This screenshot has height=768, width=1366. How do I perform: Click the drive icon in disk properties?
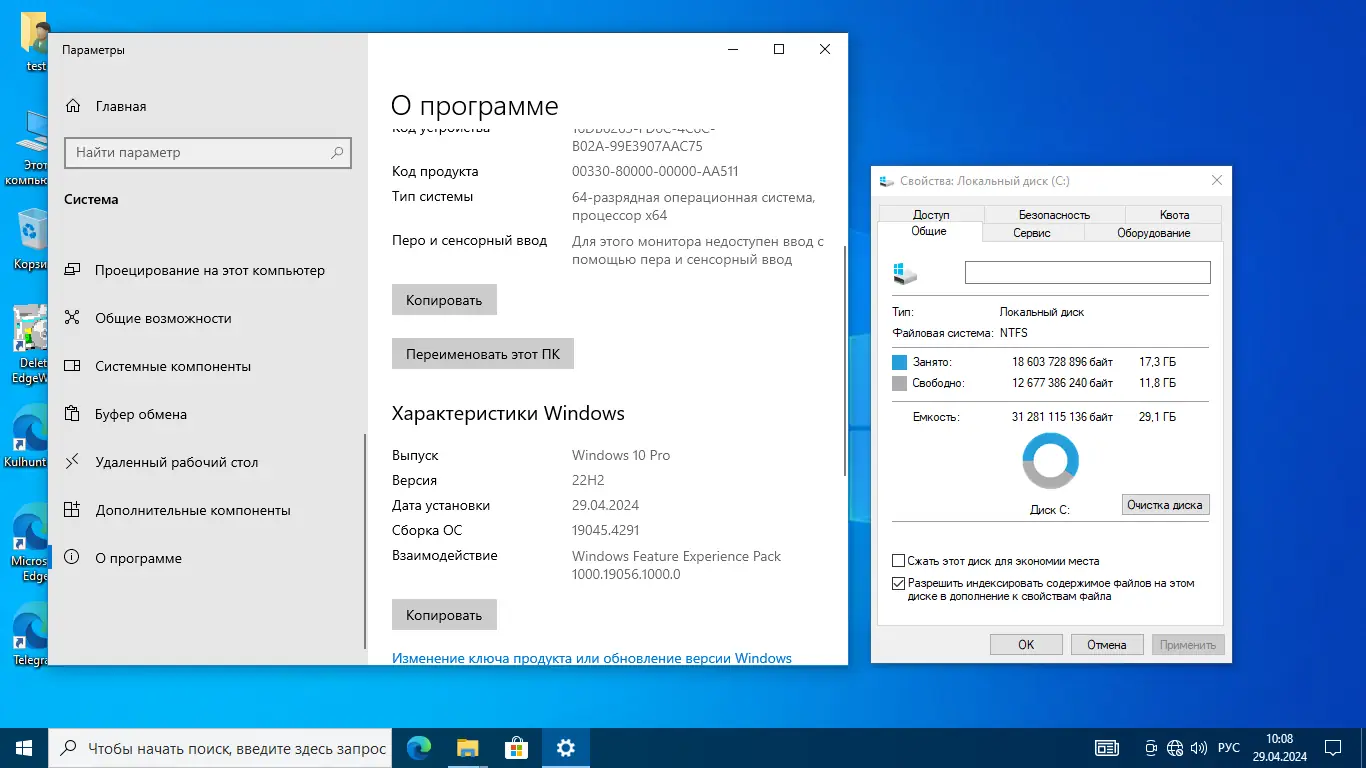pyautogui.click(x=905, y=273)
